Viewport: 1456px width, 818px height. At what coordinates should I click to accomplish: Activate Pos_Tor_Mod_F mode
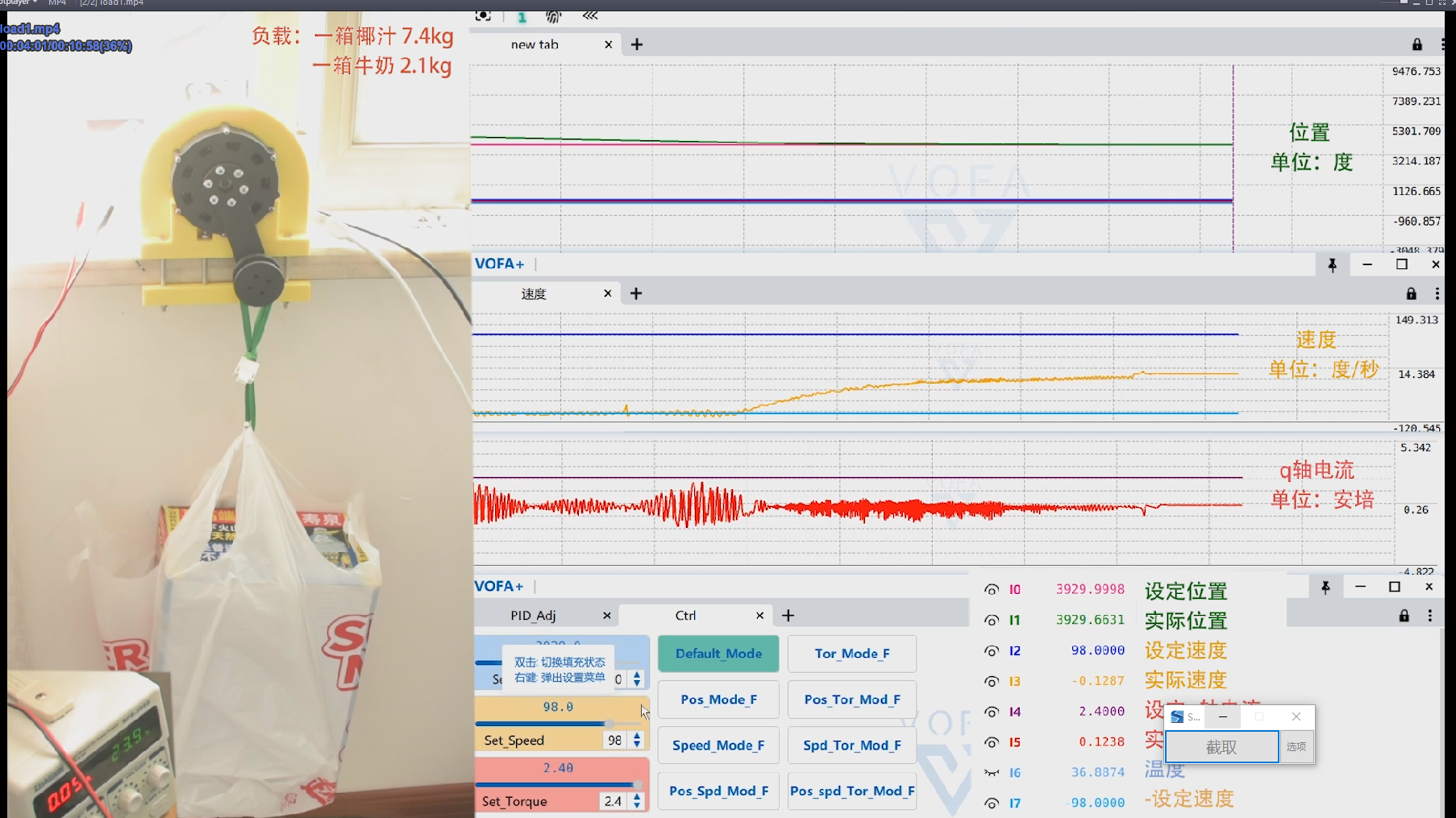(x=852, y=700)
